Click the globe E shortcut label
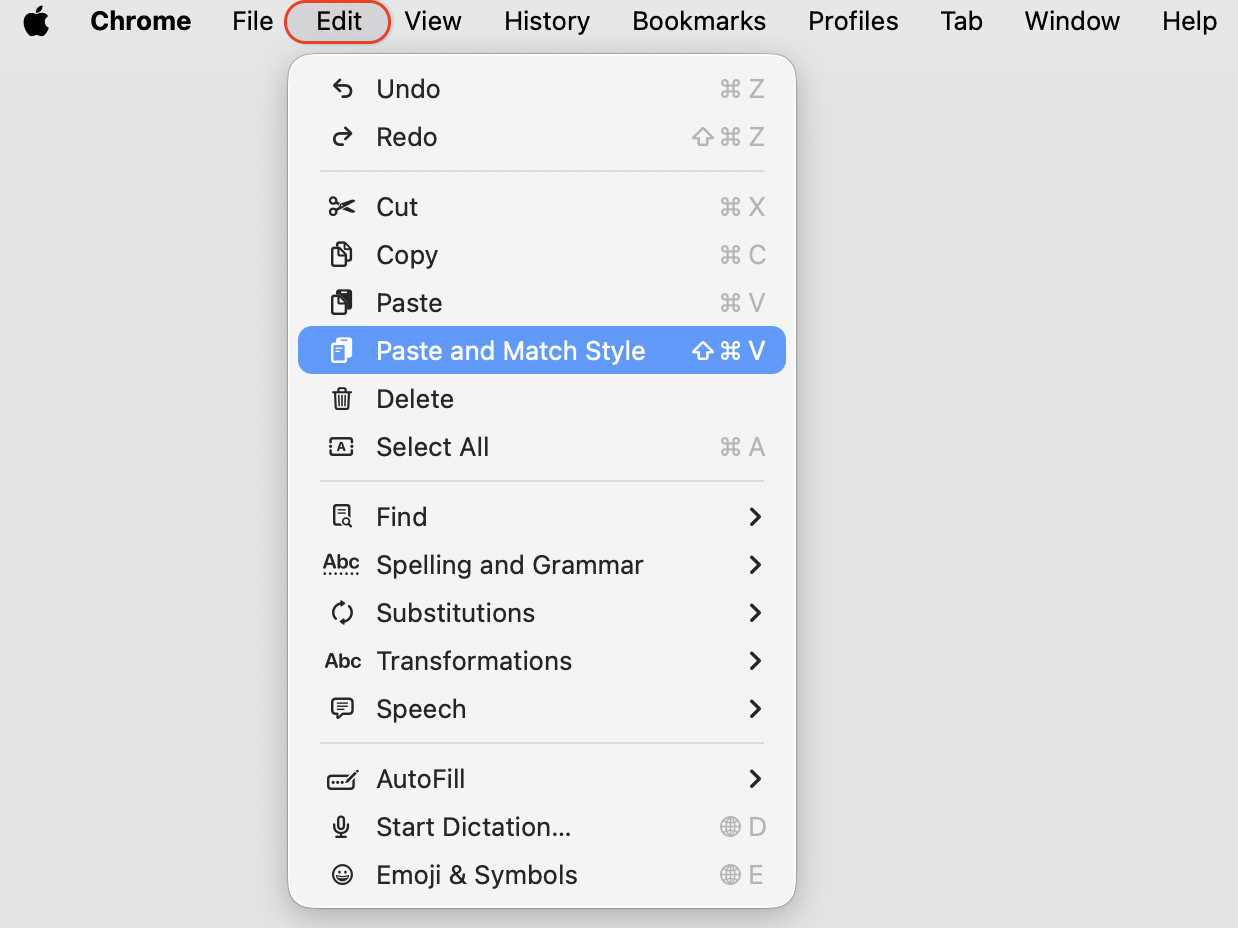The height and width of the screenshot is (928, 1238). (x=742, y=875)
